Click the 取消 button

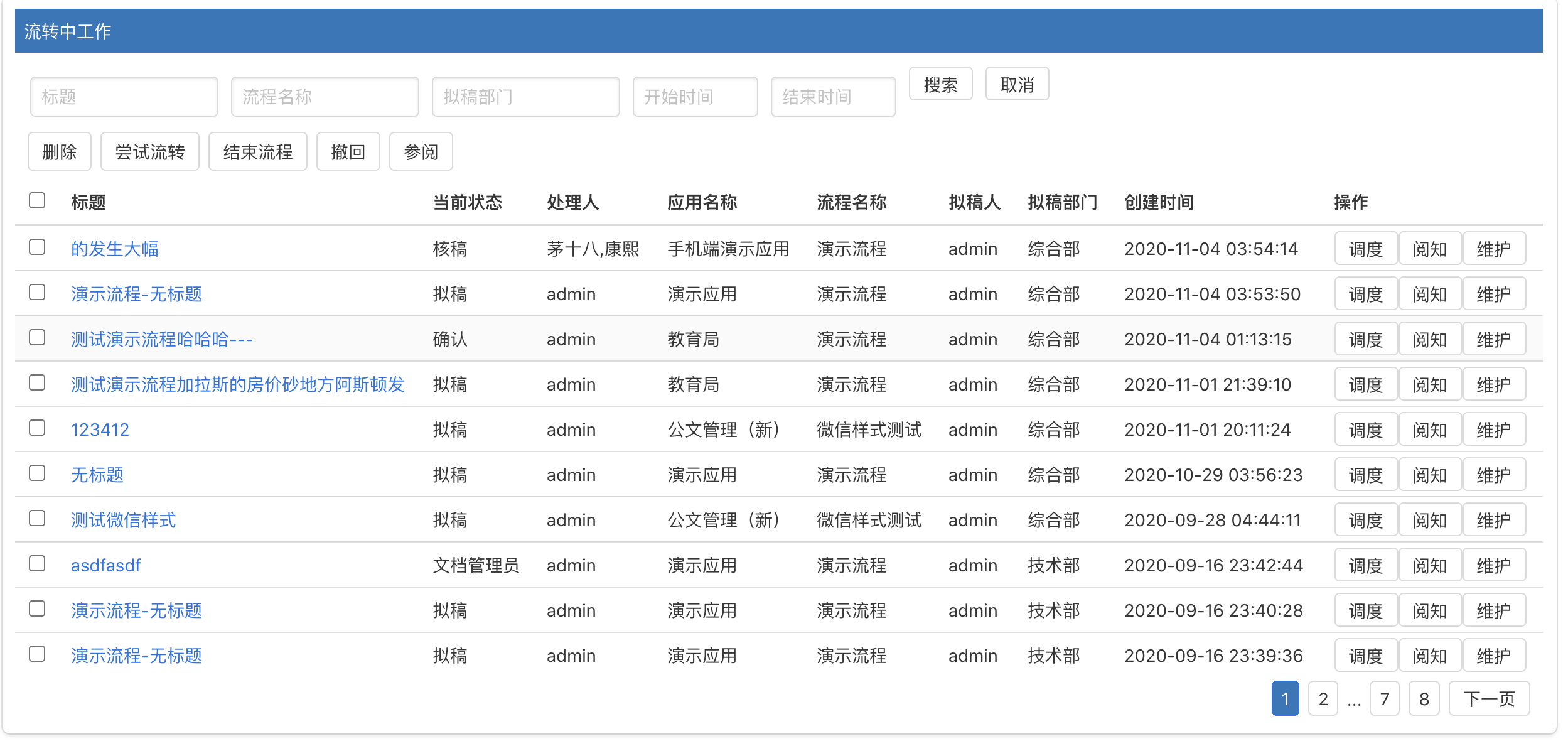click(x=1018, y=84)
